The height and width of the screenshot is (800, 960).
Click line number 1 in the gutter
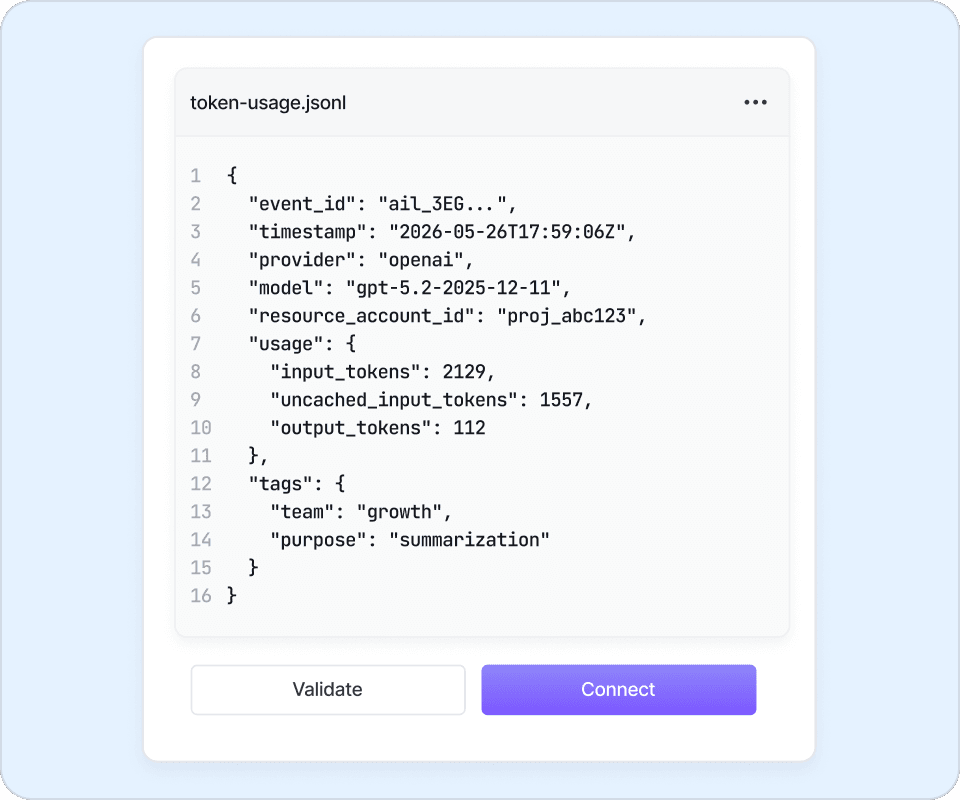[195, 176]
